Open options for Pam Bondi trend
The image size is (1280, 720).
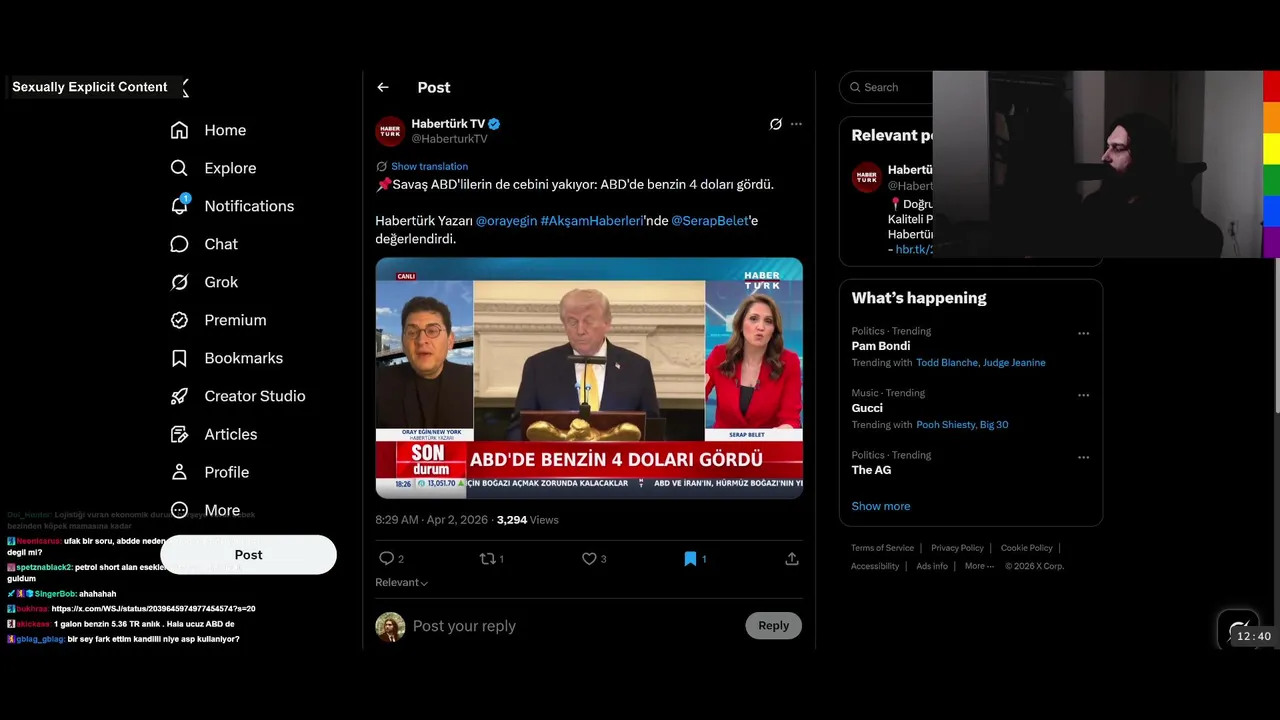pyautogui.click(x=1083, y=333)
